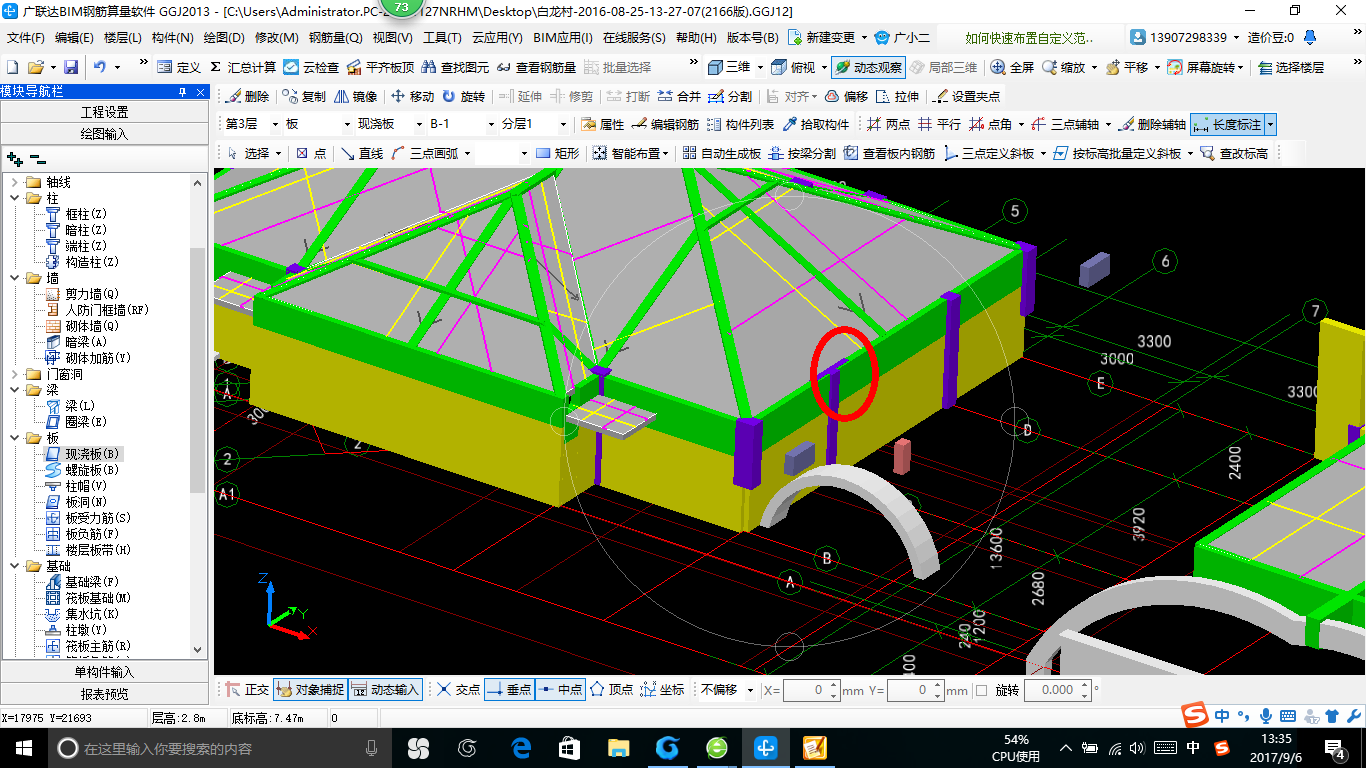Image resolution: width=1366 pixels, height=768 pixels.
Task: Click 偏移 offset tool
Action: point(846,96)
